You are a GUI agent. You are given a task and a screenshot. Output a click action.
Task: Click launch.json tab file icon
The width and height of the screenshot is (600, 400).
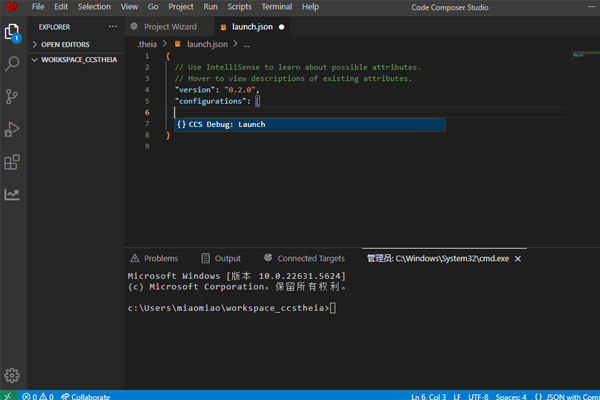[223, 27]
